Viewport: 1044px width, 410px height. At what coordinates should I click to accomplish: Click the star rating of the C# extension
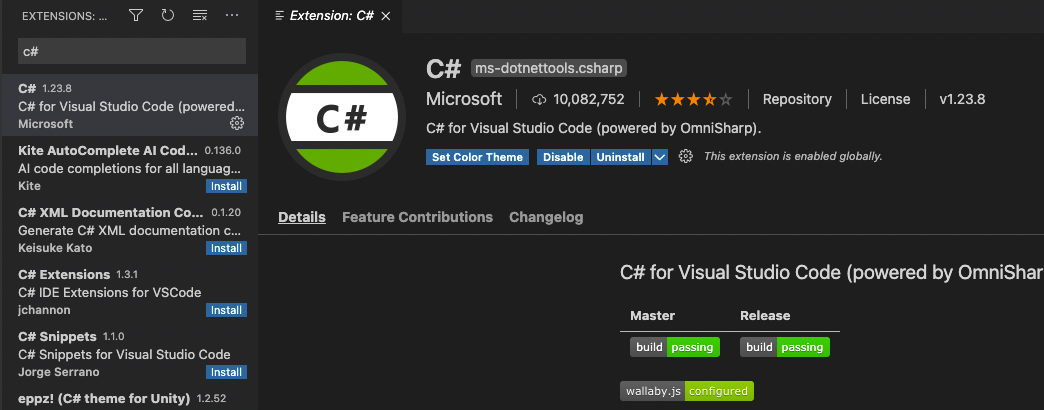(x=693, y=99)
